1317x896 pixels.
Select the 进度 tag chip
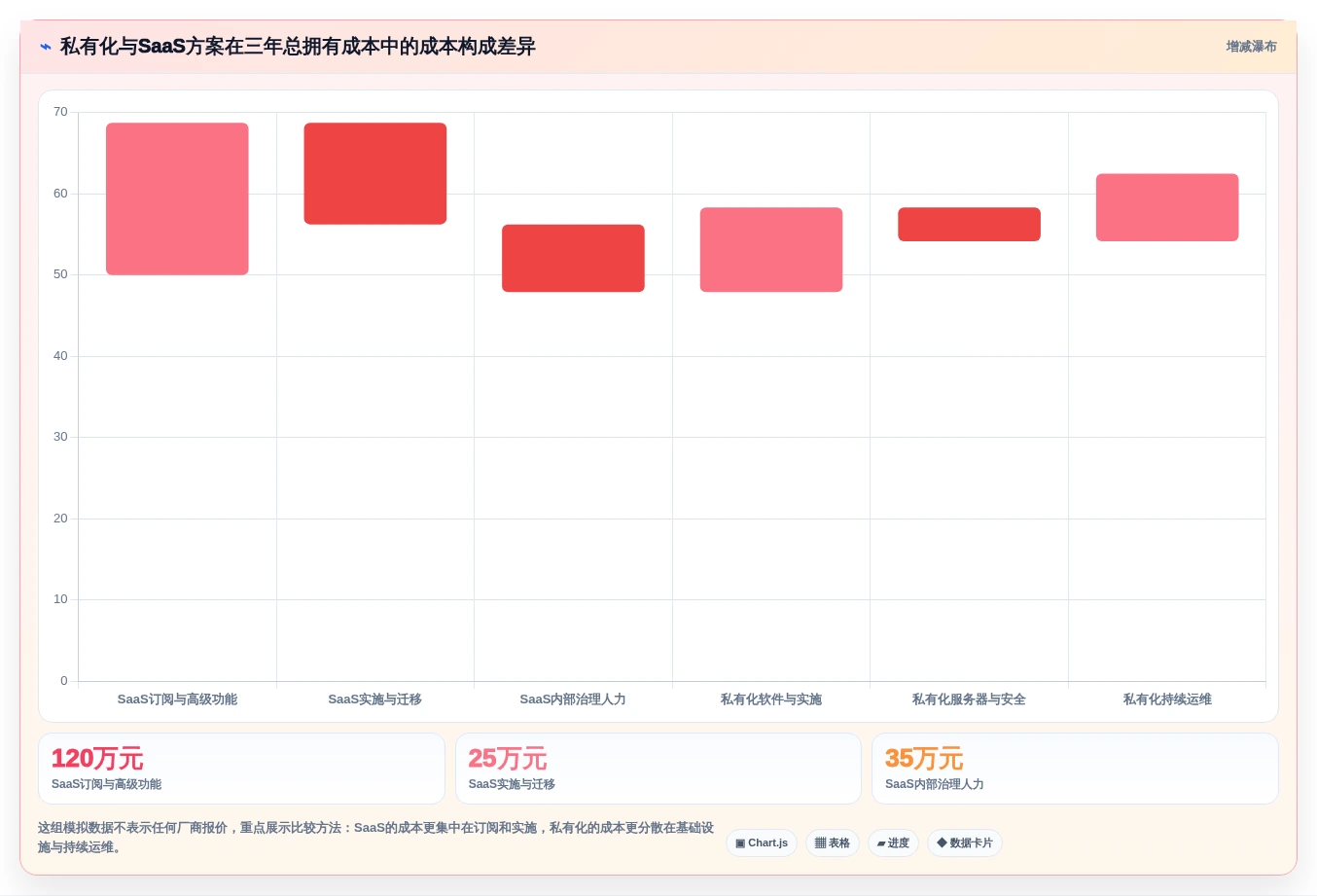click(893, 843)
